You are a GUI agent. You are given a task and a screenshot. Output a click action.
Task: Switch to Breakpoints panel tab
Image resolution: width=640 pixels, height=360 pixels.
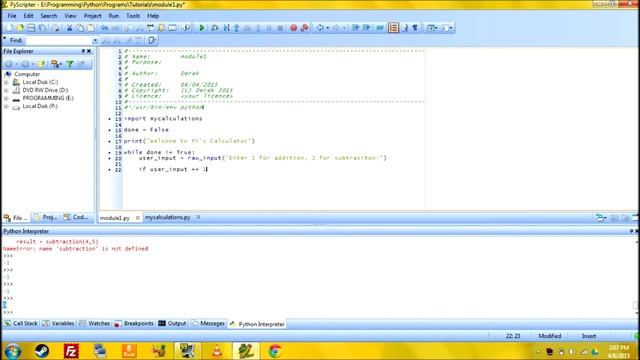tap(134, 324)
